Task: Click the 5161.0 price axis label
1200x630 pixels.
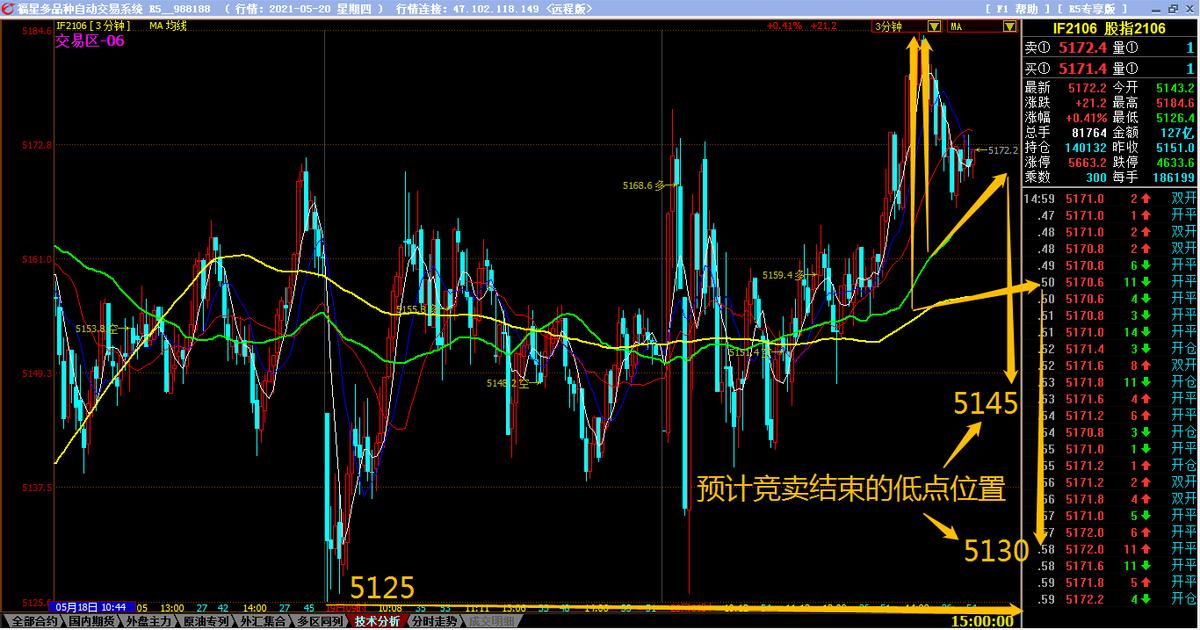Action: click(x=35, y=259)
